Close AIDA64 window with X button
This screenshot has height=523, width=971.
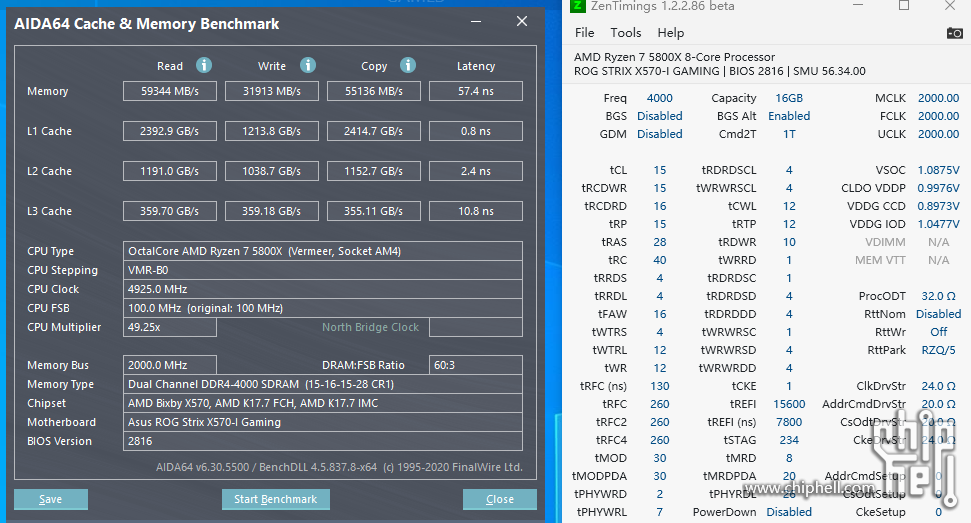click(x=522, y=22)
